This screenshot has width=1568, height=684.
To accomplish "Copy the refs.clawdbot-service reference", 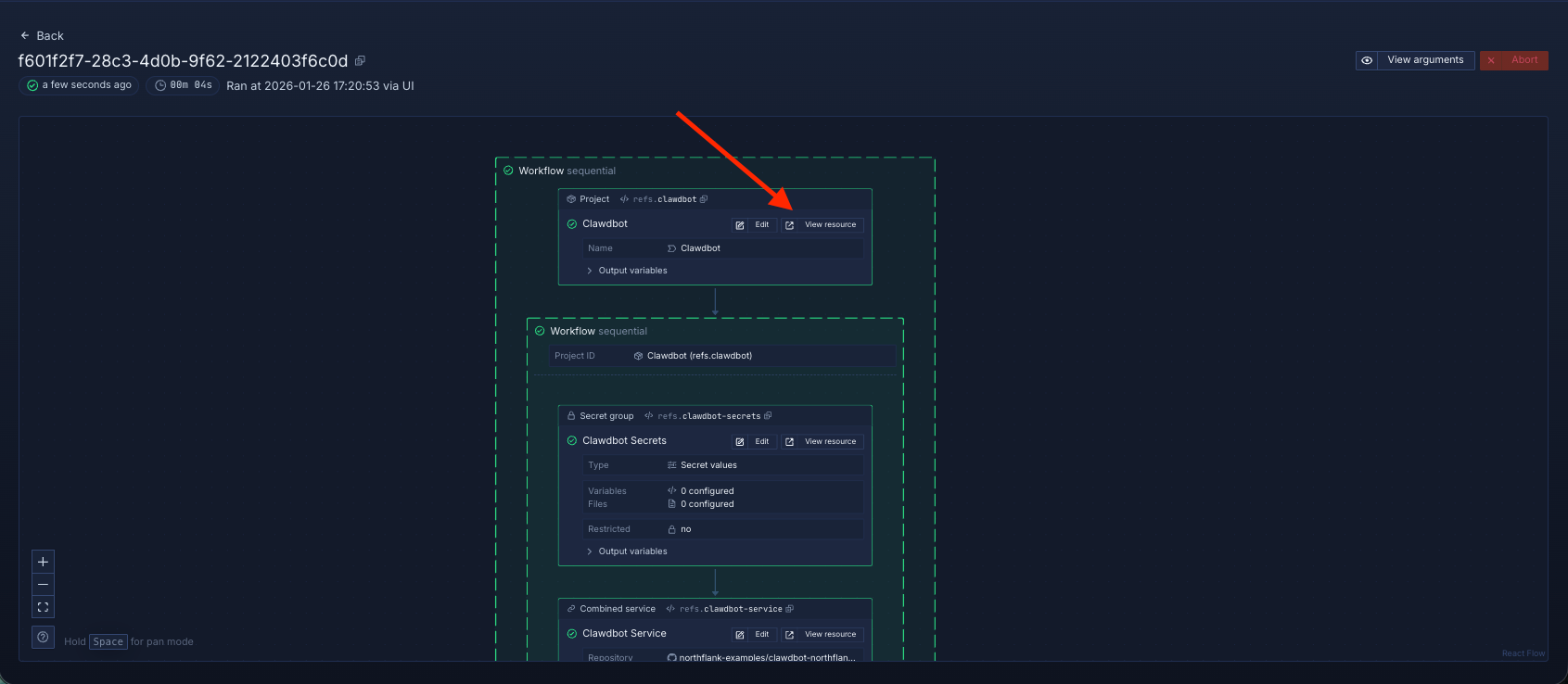I will [x=790, y=609].
